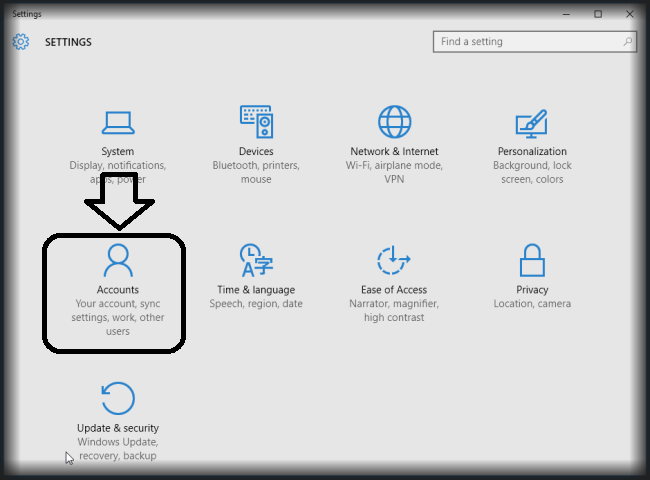This screenshot has height=480, width=650.
Task: Click into the Find a setting field
Action: pos(535,41)
